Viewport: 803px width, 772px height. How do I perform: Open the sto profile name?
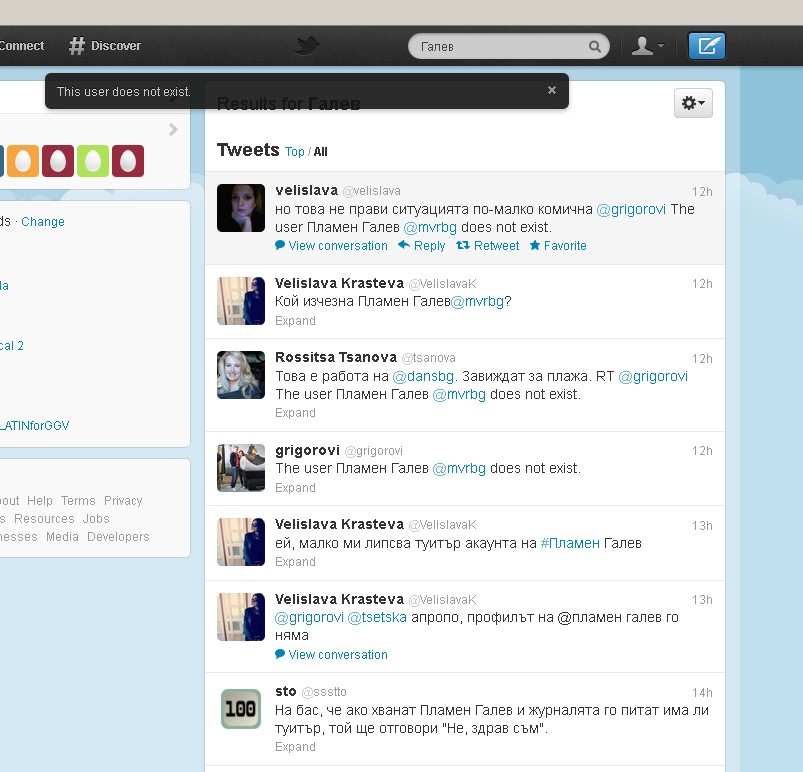[286, 692]
